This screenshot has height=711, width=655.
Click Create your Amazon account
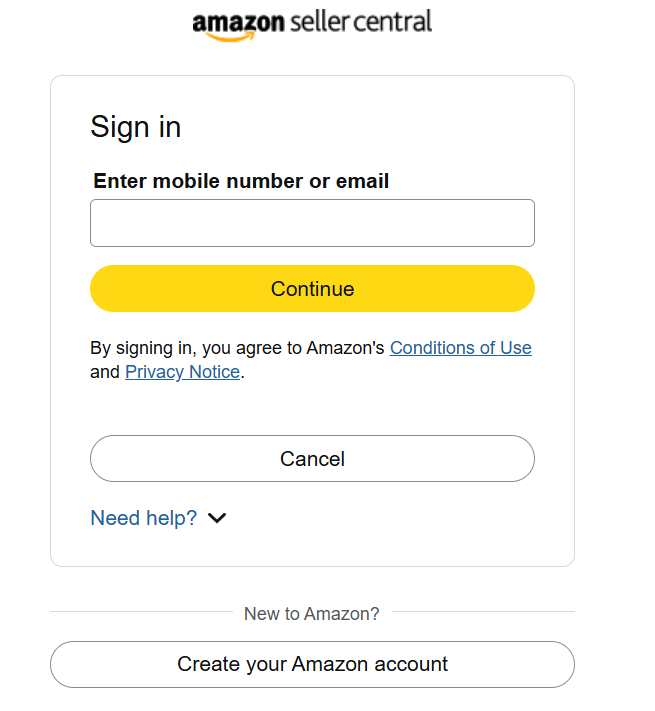pyautogui.click(x=312, y=664)
